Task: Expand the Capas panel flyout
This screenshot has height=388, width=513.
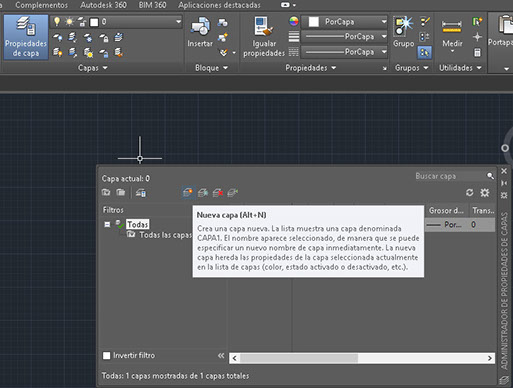Action: pos(93,68)
